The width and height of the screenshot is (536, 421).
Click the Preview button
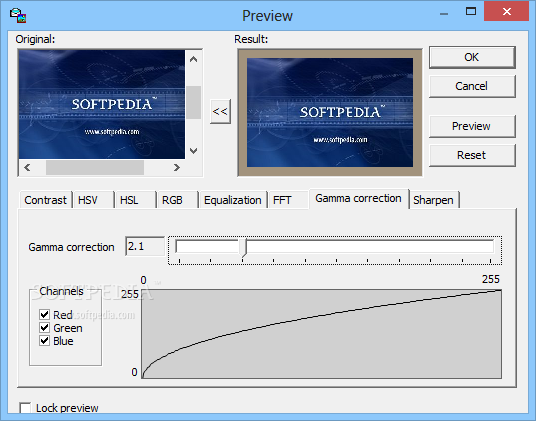472,126
